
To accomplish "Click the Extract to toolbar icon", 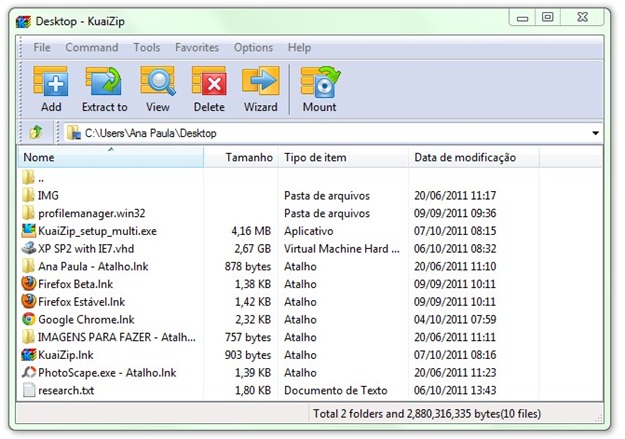I will pos(104,81).
